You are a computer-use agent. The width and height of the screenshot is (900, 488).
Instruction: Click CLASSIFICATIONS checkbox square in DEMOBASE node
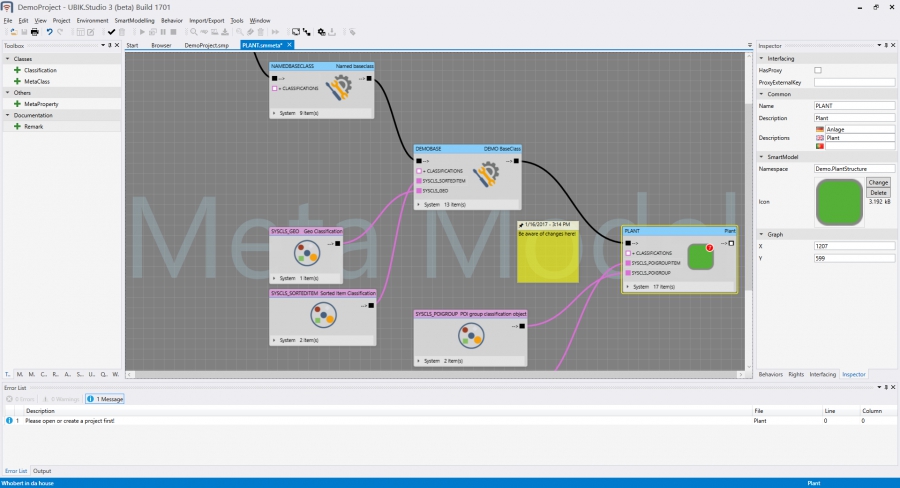419,171
